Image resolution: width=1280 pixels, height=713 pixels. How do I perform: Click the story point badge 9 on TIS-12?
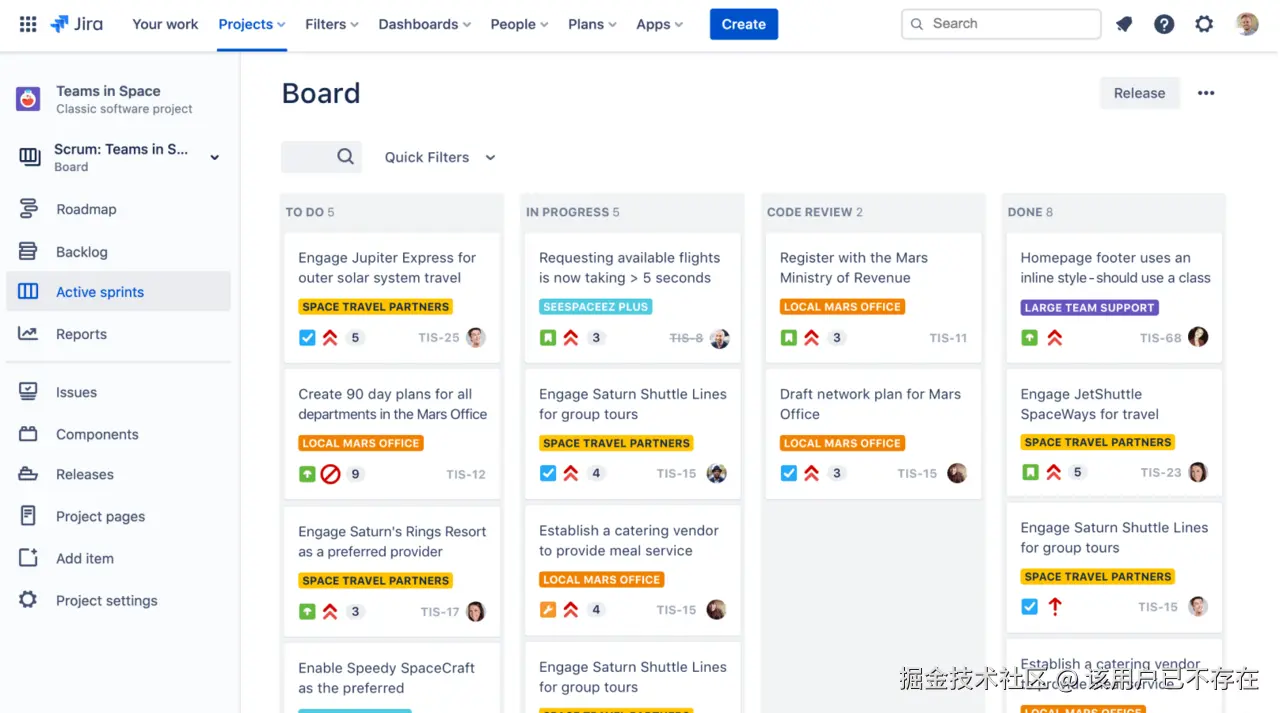pyautogui.click(x=355, y=474)
